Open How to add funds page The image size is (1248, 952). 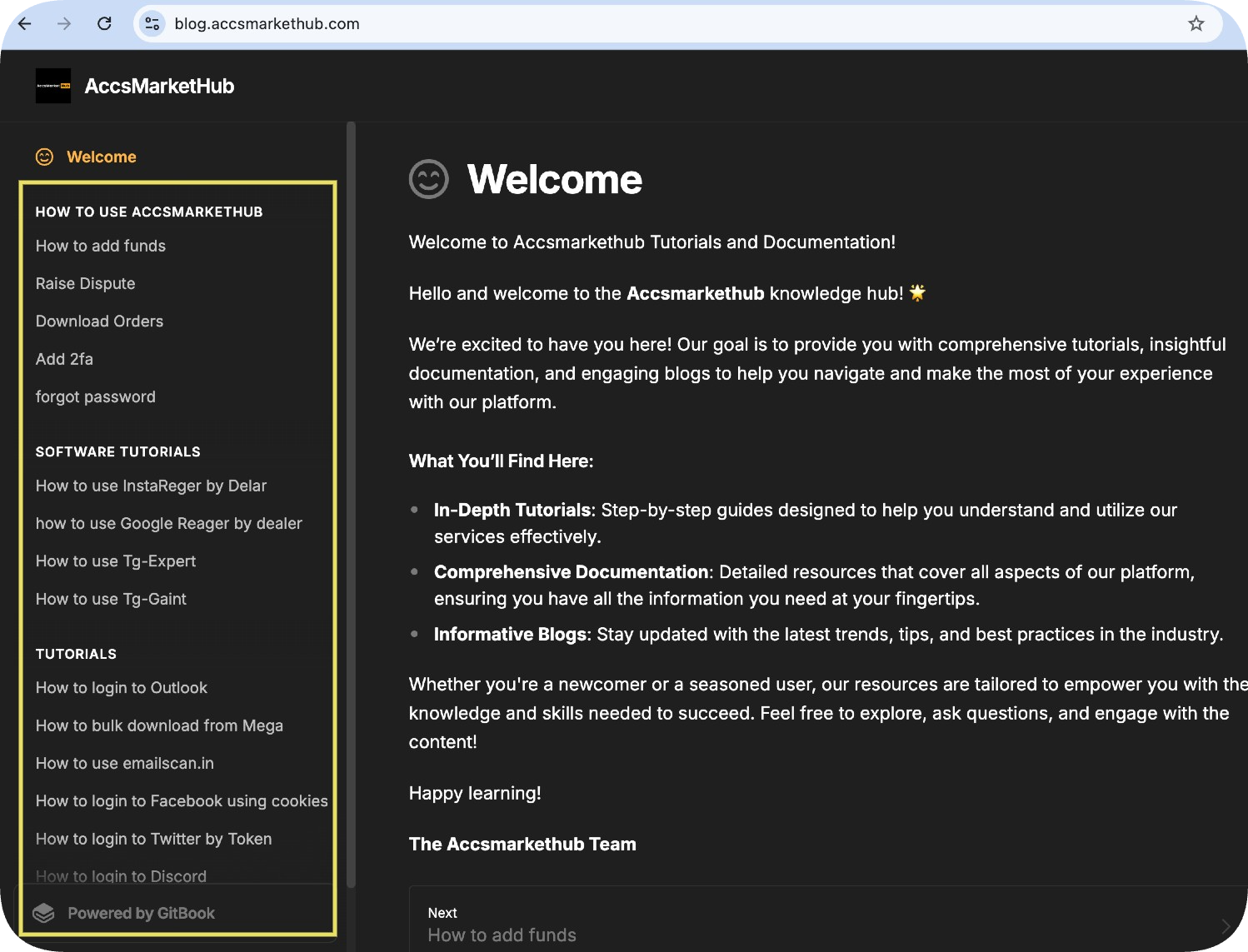tap(101, 246)
